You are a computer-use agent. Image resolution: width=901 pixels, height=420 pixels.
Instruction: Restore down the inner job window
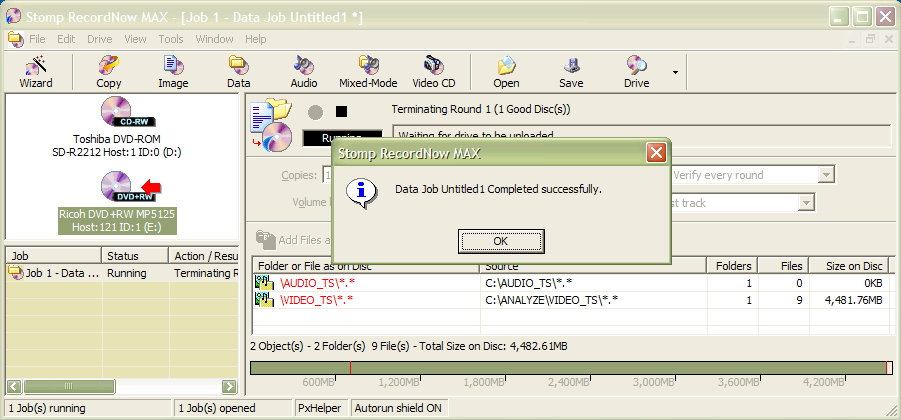[x=871, y=39]
